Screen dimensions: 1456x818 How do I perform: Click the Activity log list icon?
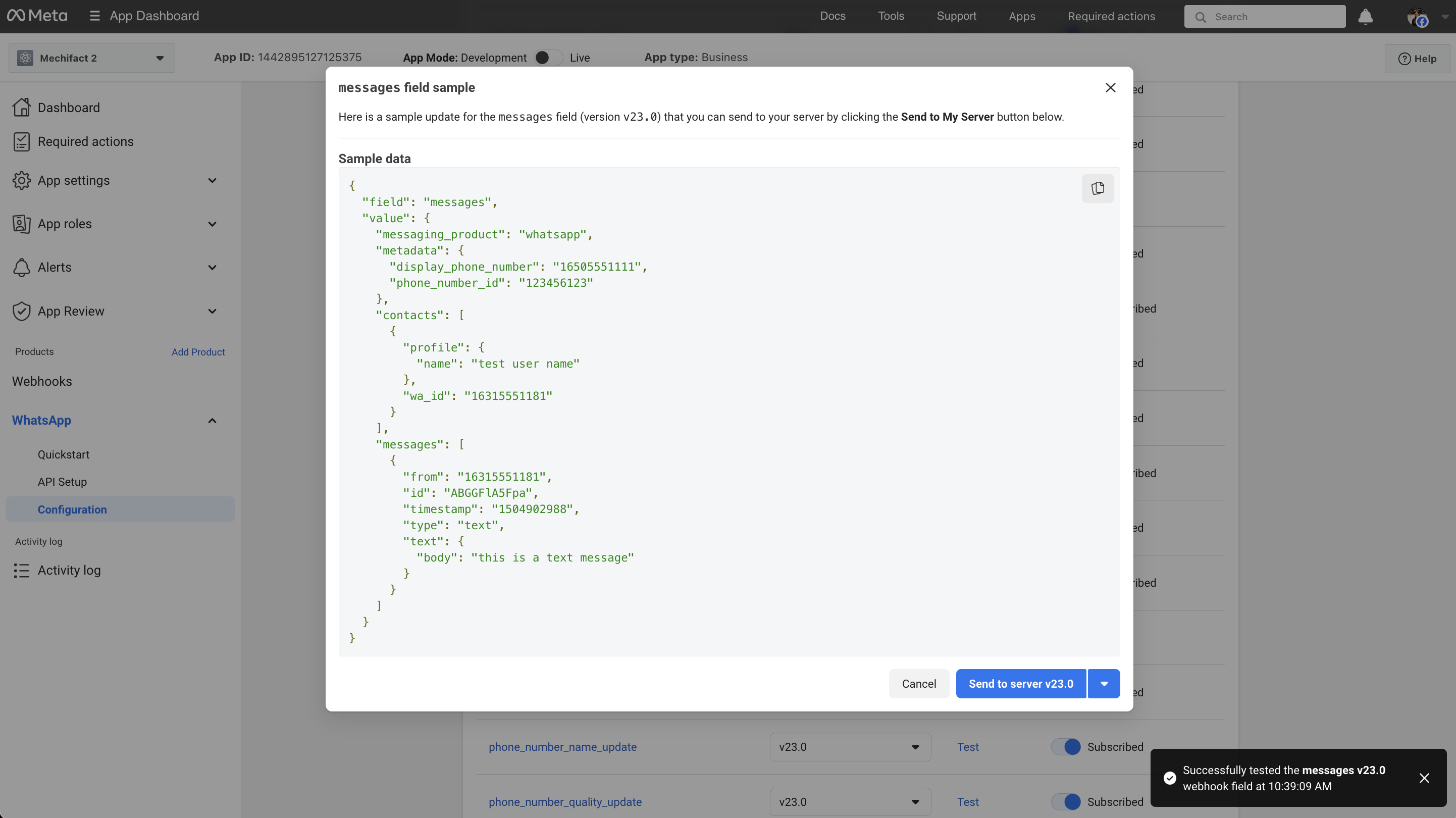tap(22, 571)
